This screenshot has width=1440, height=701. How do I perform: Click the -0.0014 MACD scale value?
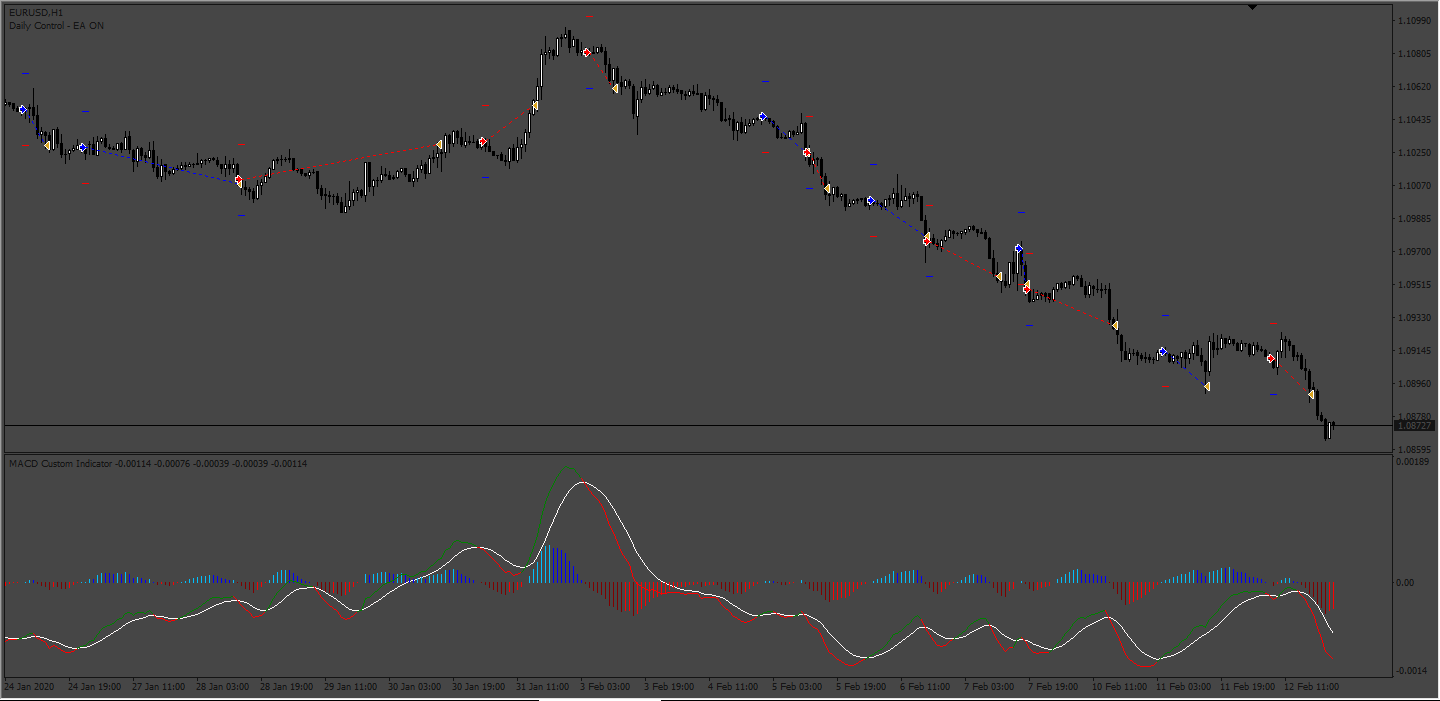(x=1412, y=670)
